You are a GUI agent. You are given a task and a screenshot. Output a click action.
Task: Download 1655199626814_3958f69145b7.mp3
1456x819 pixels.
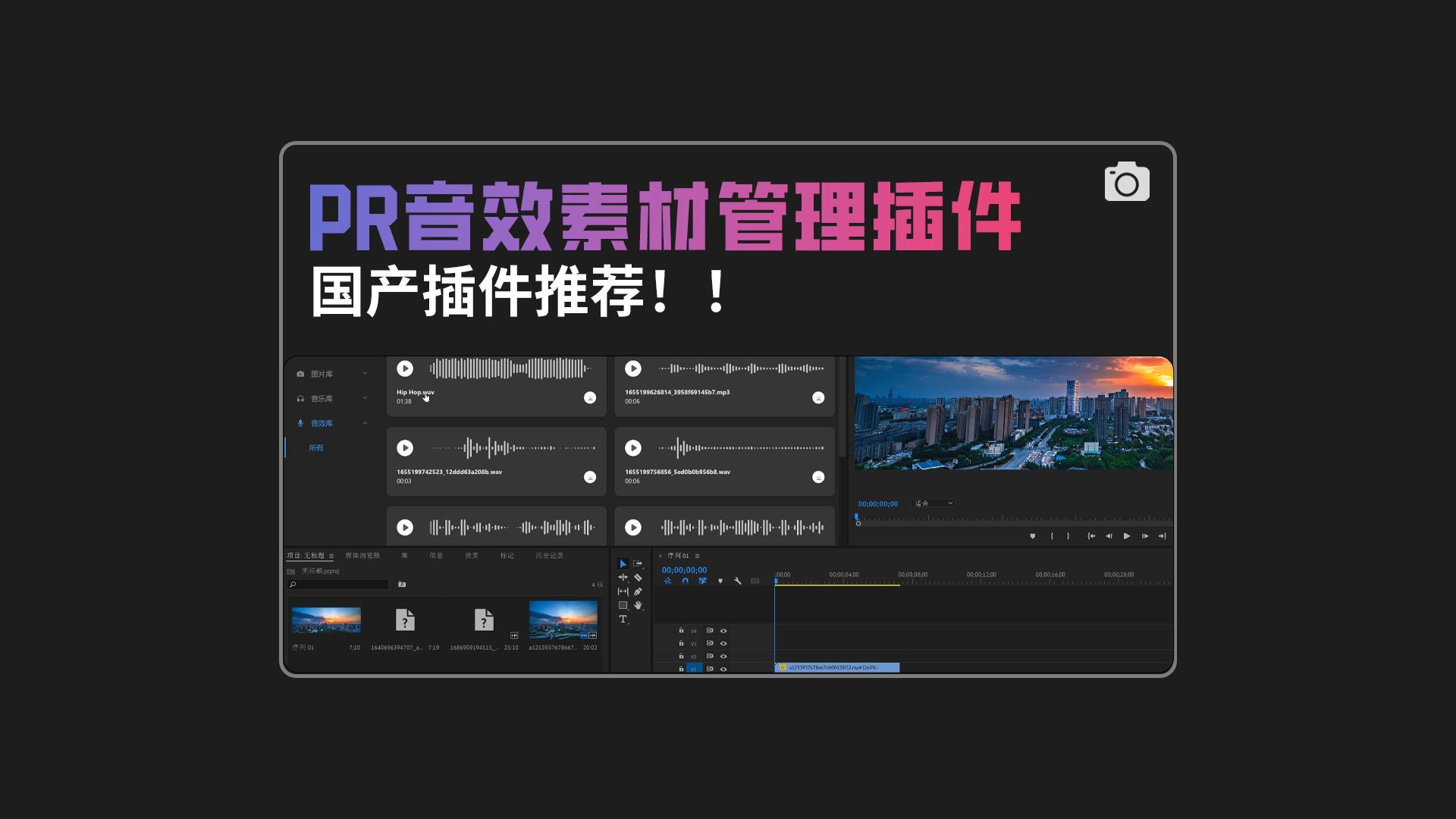click(818, 397)
